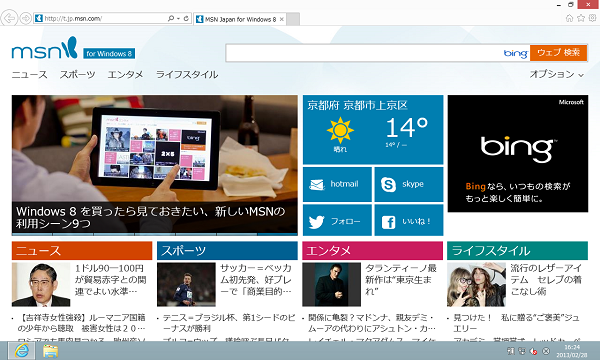The height and width of the screenshot is (360, 600).
Task: Open the ライフスタイル navigation menu item
Action: [187, 75]
